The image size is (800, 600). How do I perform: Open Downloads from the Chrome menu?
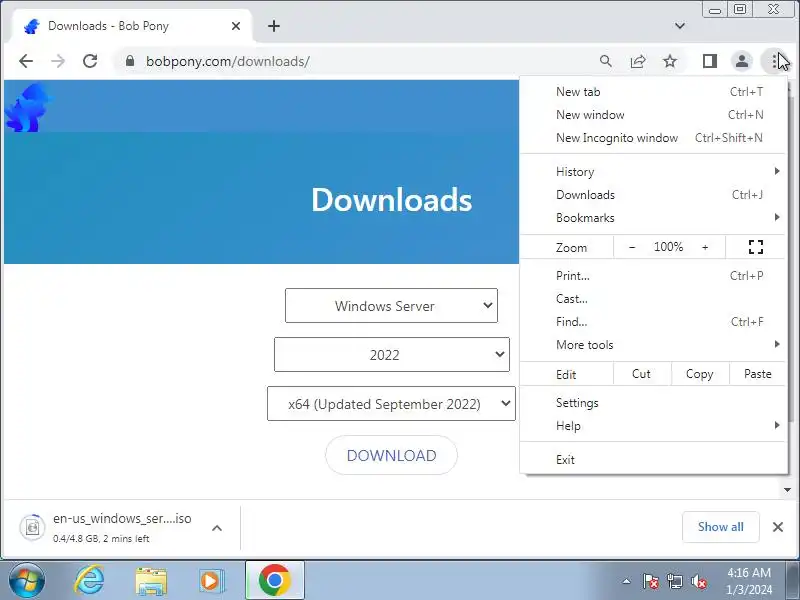(653, 195)
